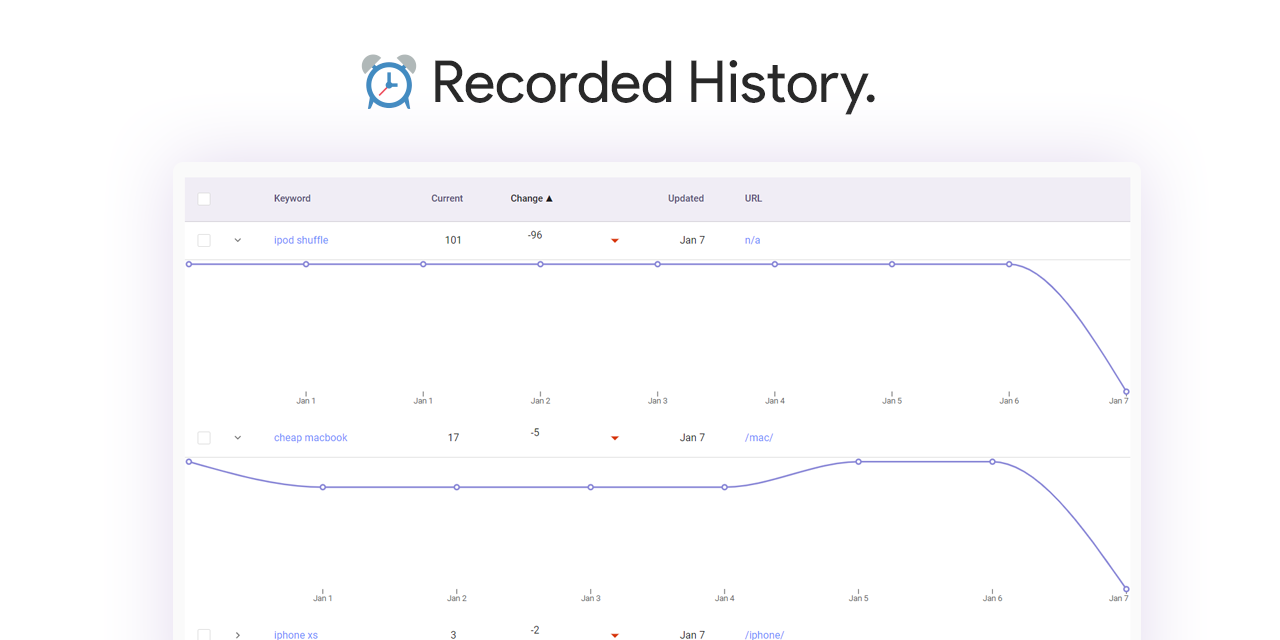The image size is (1280, 640).
Task: Click the -96 change value
Action: tap(535, 235)
